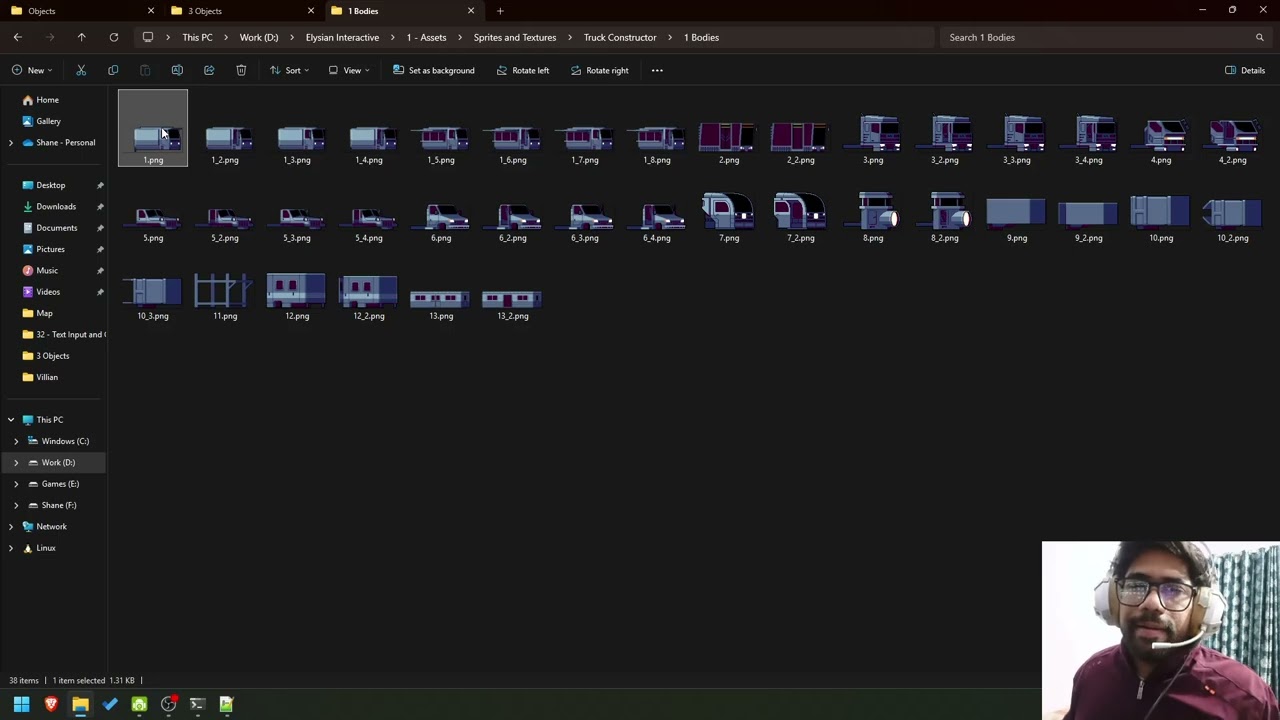Screen dimensions: 1280x720
Task: Expand the Linux tree node
Action: tap(11, 548)
